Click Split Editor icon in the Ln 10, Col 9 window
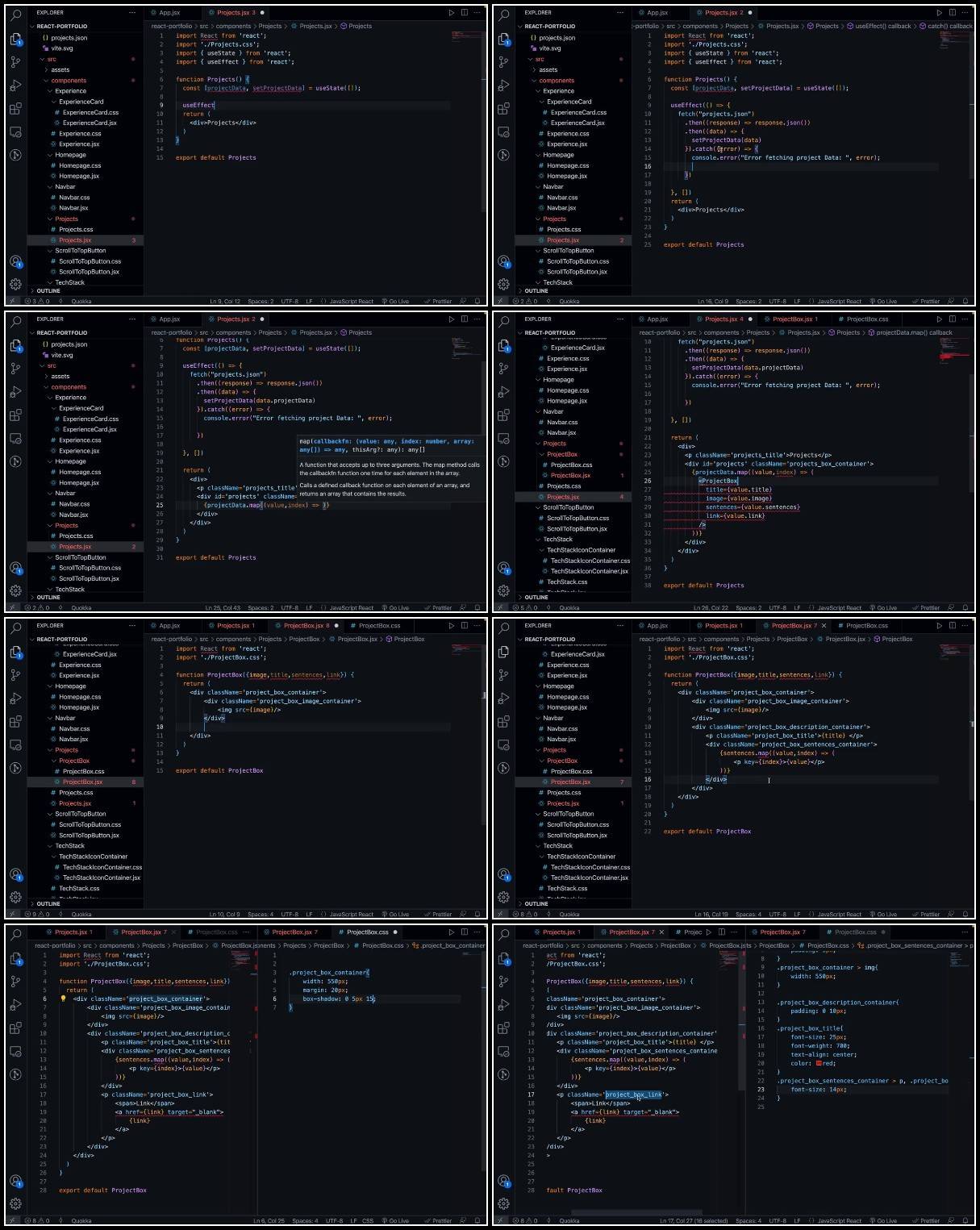Viewport: 980px width, 1230px height. [464, 626]
